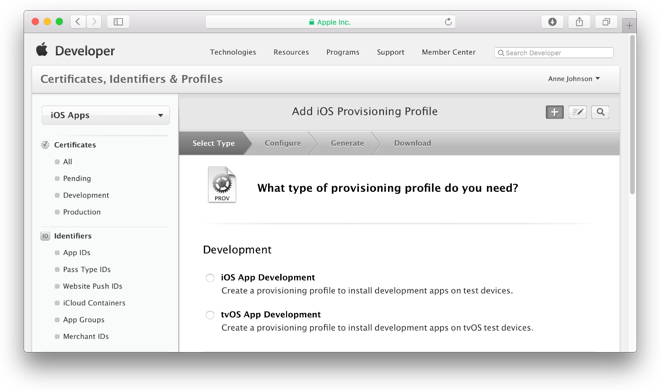Click the PROV provisioning file icon
The width and height of the screenshot is (661, 391).
coord(222,185)
